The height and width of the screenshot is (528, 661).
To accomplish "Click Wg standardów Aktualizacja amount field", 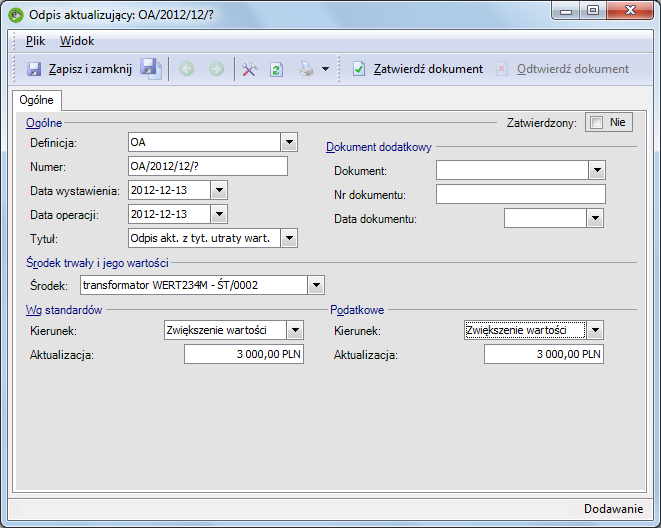I will point(244,354).
